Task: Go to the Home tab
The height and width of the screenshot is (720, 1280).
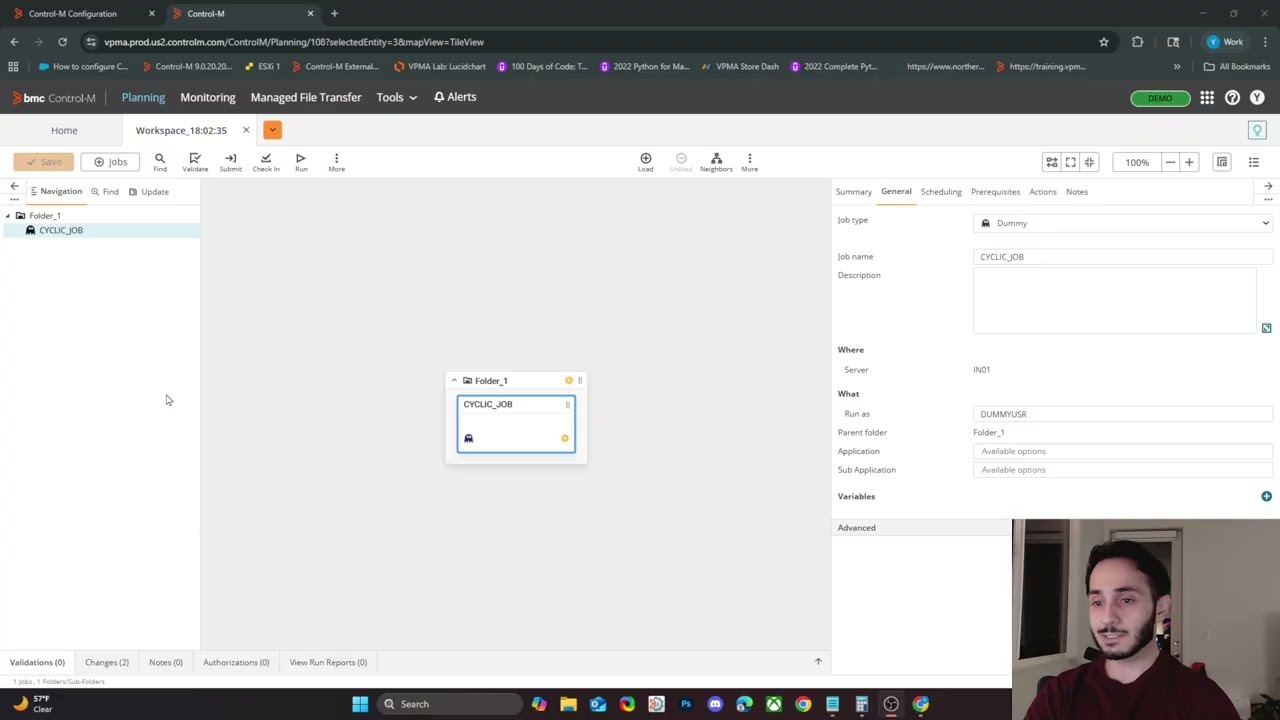Action: (x=64, y=130)
